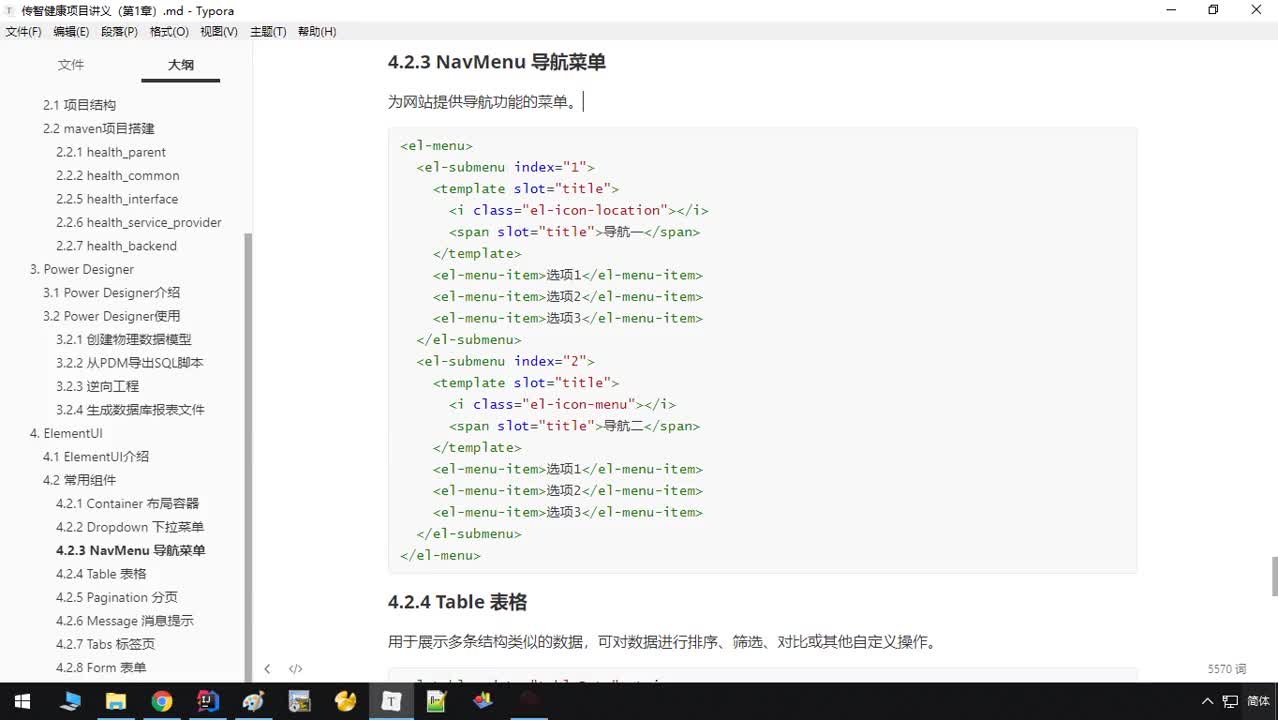Click the 5570 词 word count status
The width and height of the screenshot is (1278, 720).
click(x=1227, y=669)
